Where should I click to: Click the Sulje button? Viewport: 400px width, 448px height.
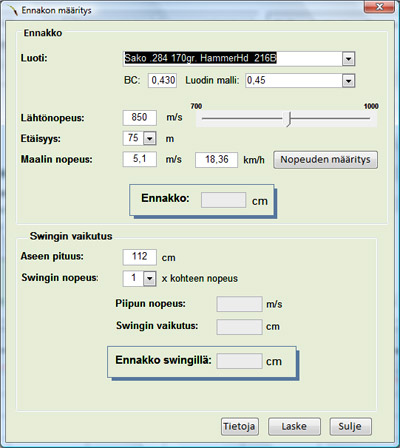point(350,426)
